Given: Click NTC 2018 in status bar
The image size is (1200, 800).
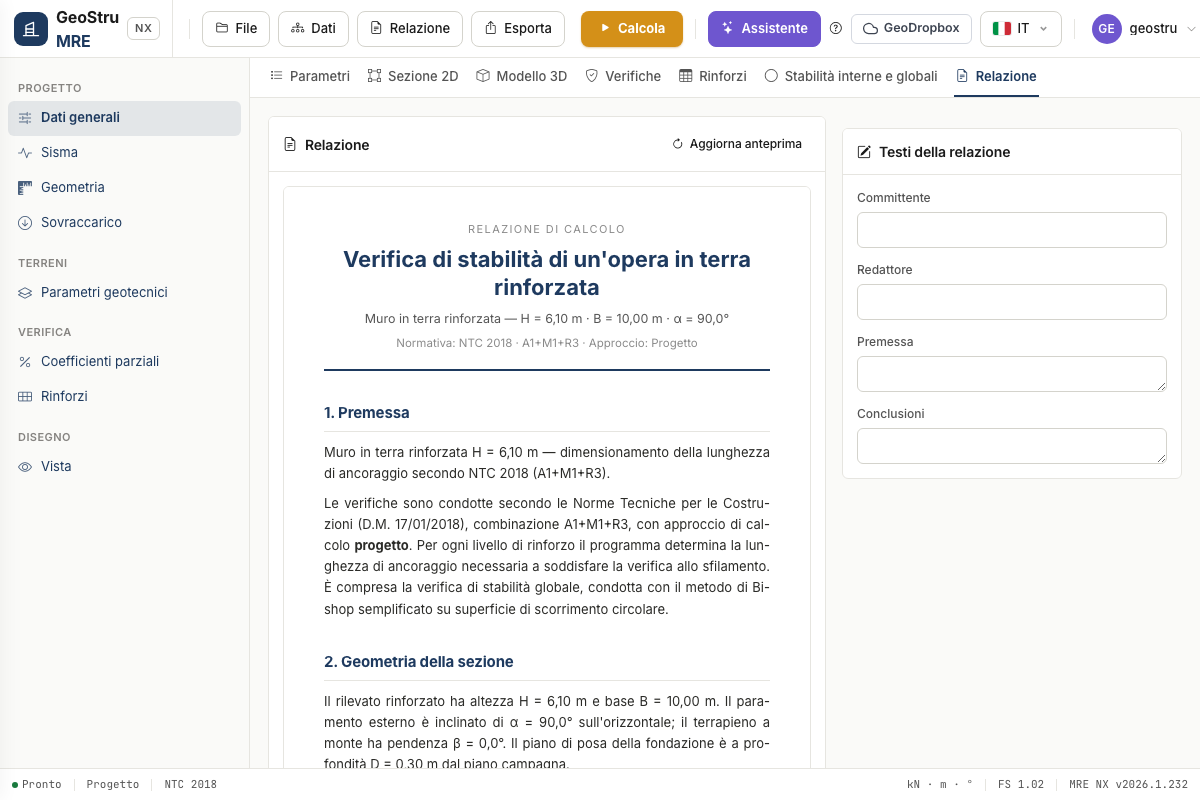Looking at the screenshot, I should [x=191, y=785].
